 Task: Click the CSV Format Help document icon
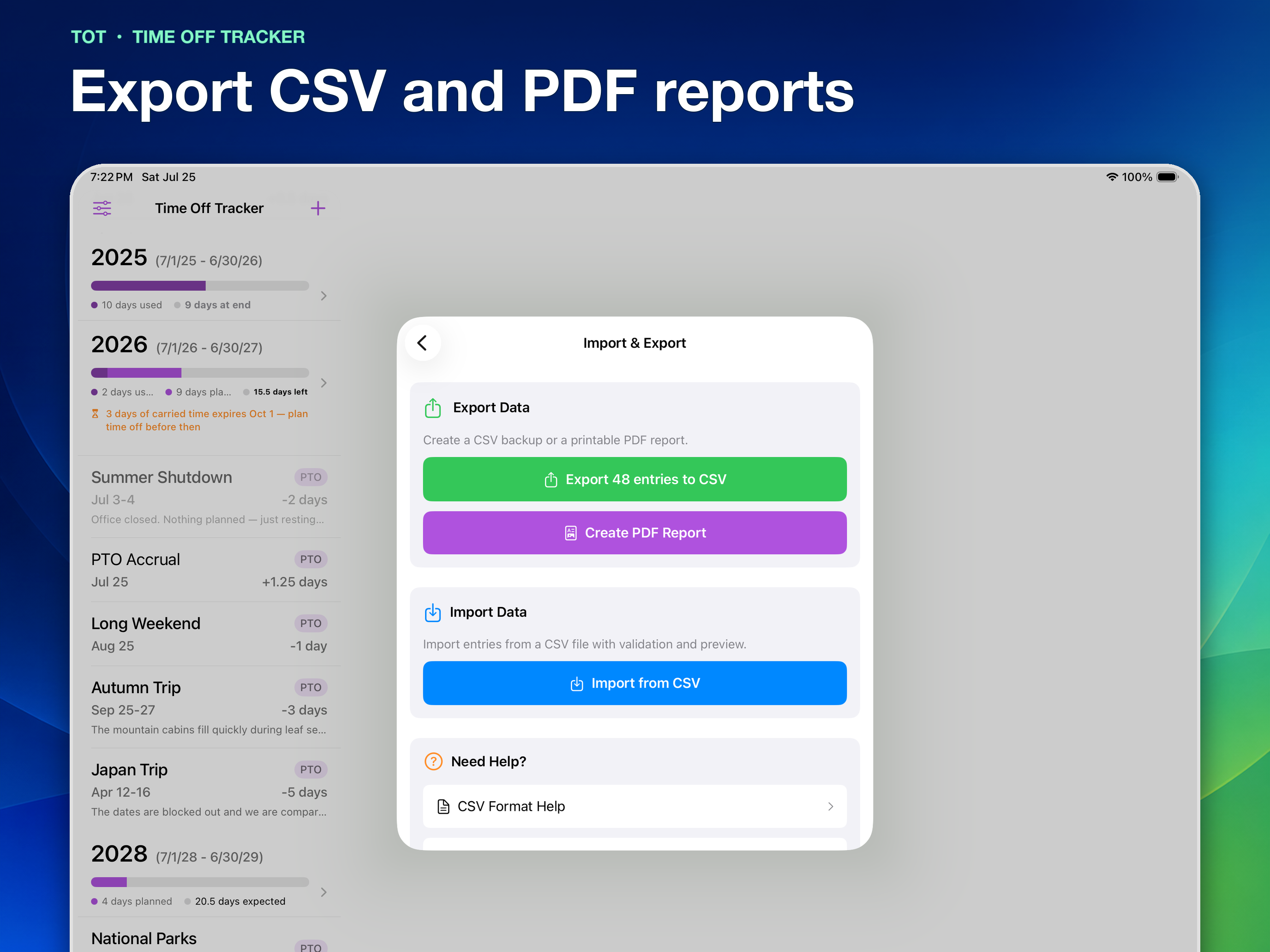443,806
